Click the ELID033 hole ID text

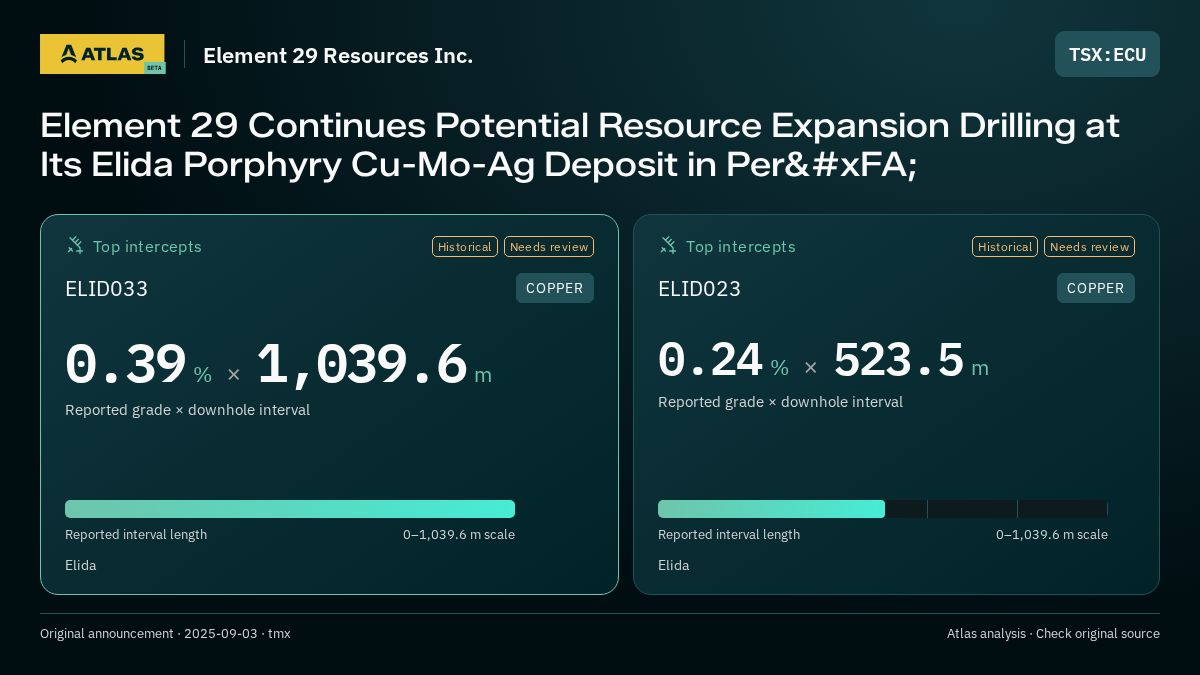pos(107,289)
